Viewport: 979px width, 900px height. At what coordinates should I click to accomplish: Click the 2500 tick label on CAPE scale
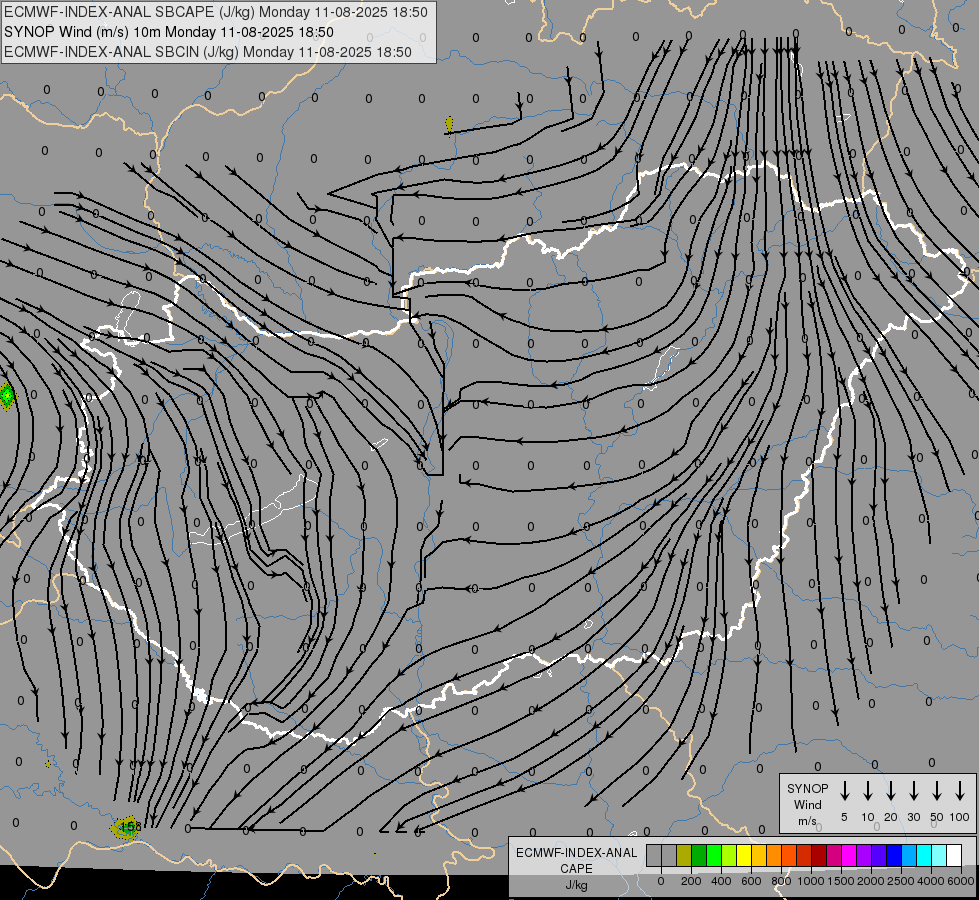[x=901, y=881]
